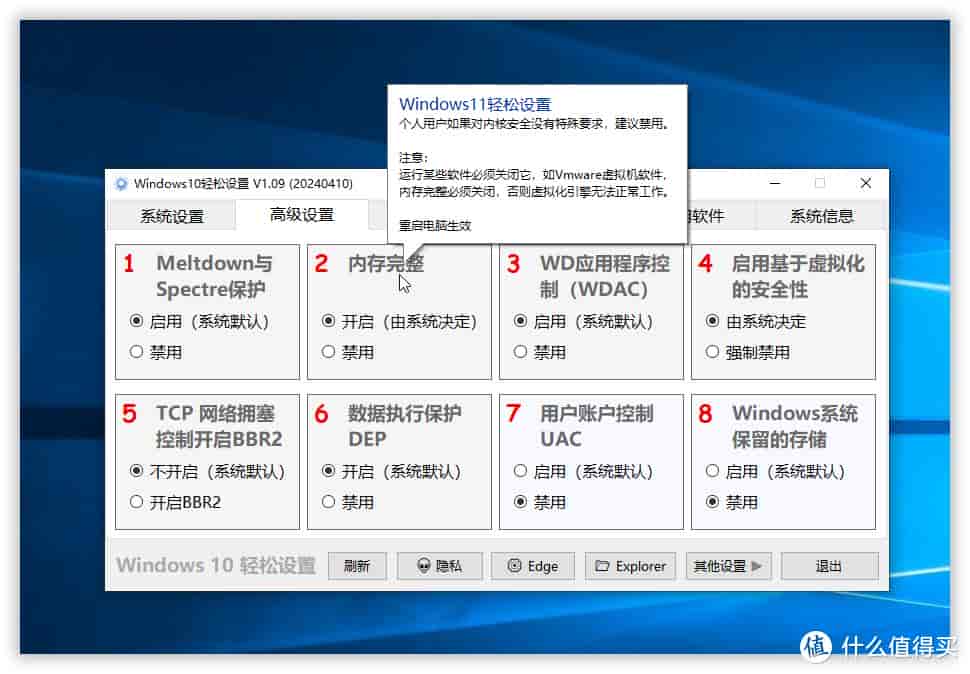Click the Meltdown与Spectre保护 heading
Viewport: 970px width, 674px height.
point(214,276)
